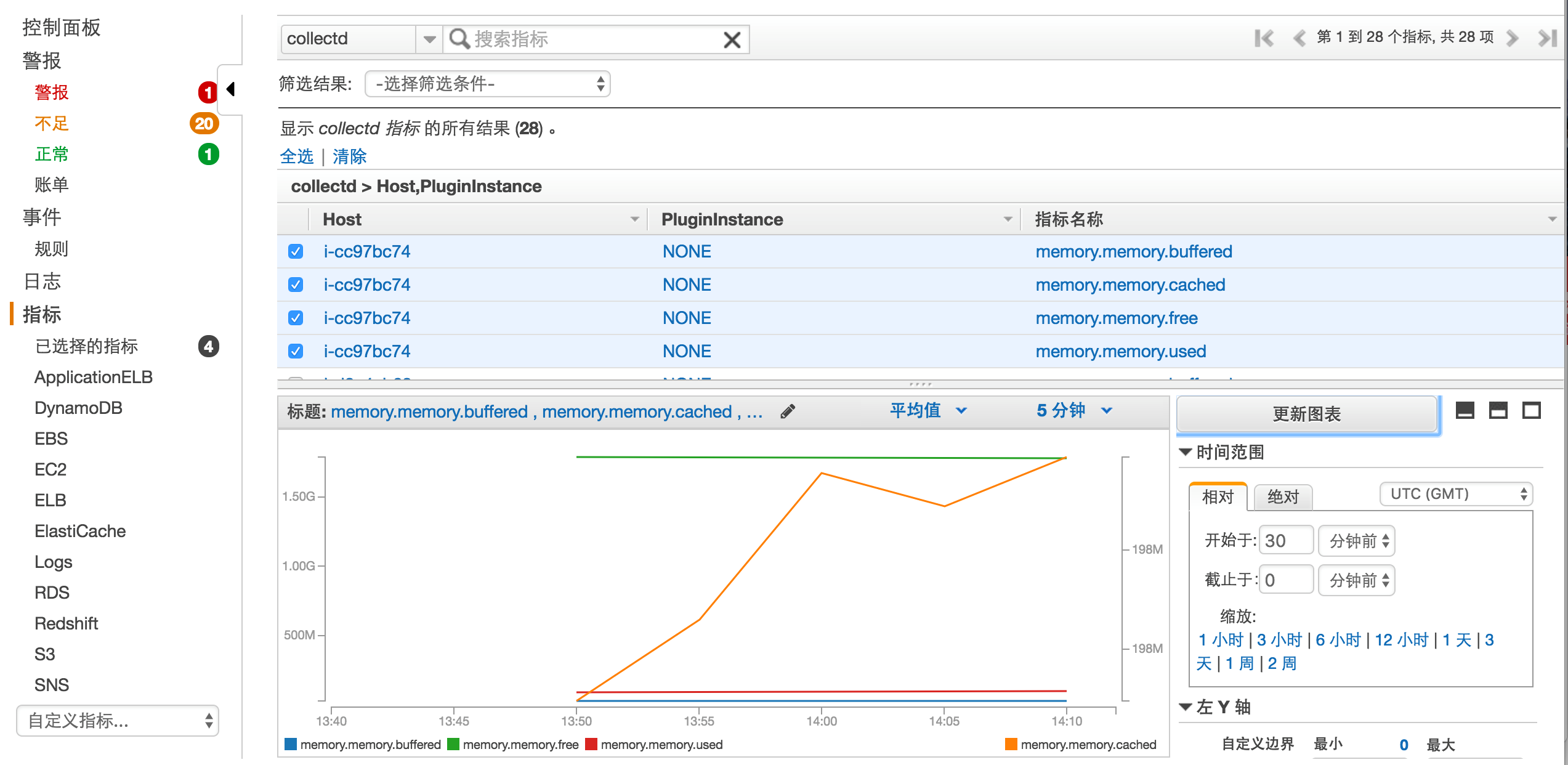This screenshot has width=1568, height=765.
Task: Open EC2 metrics in the sidebar
Action: (x=51, y=469)
